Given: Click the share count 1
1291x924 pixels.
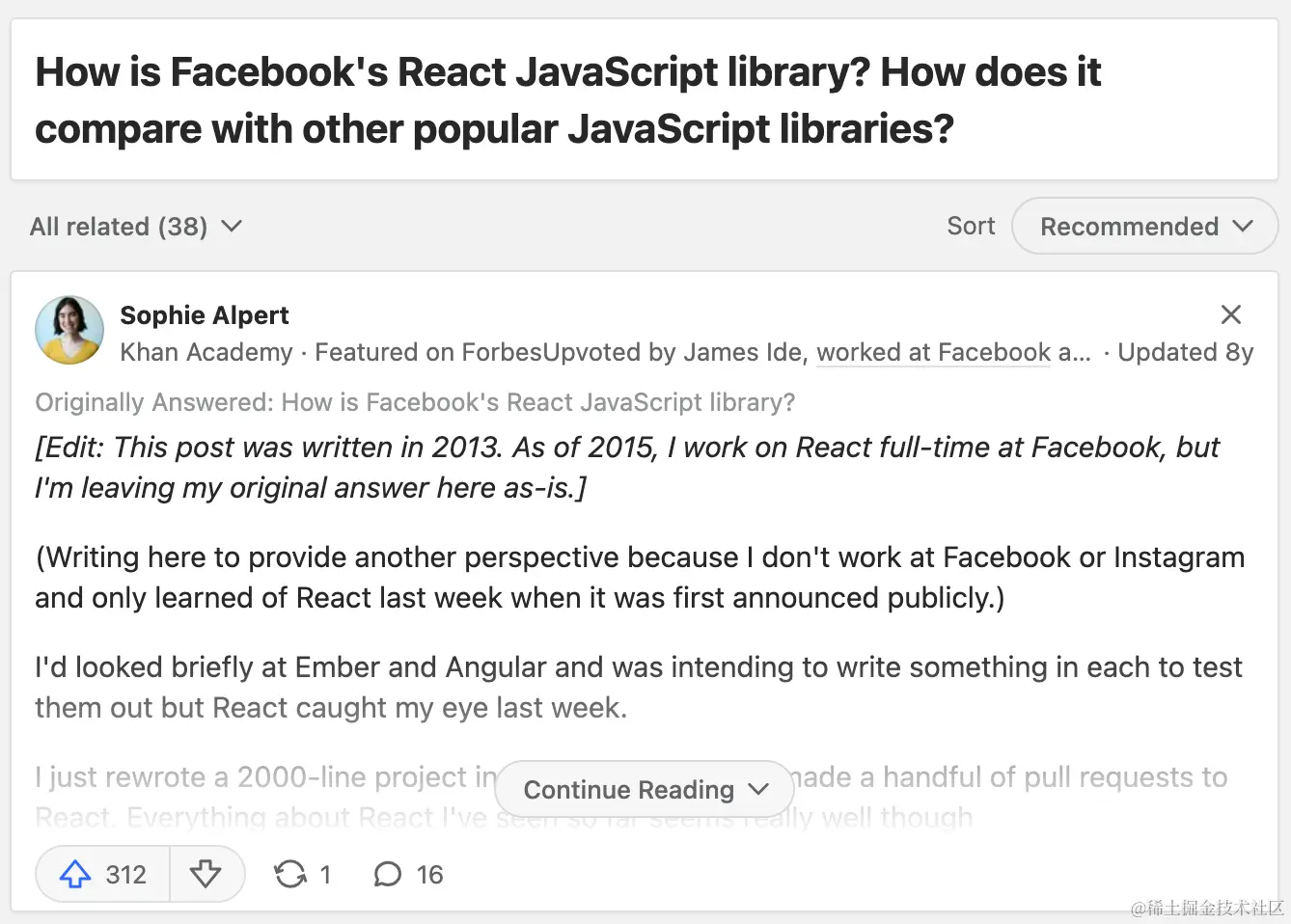Looking at the screenshot, I should (x=325, y=874).
